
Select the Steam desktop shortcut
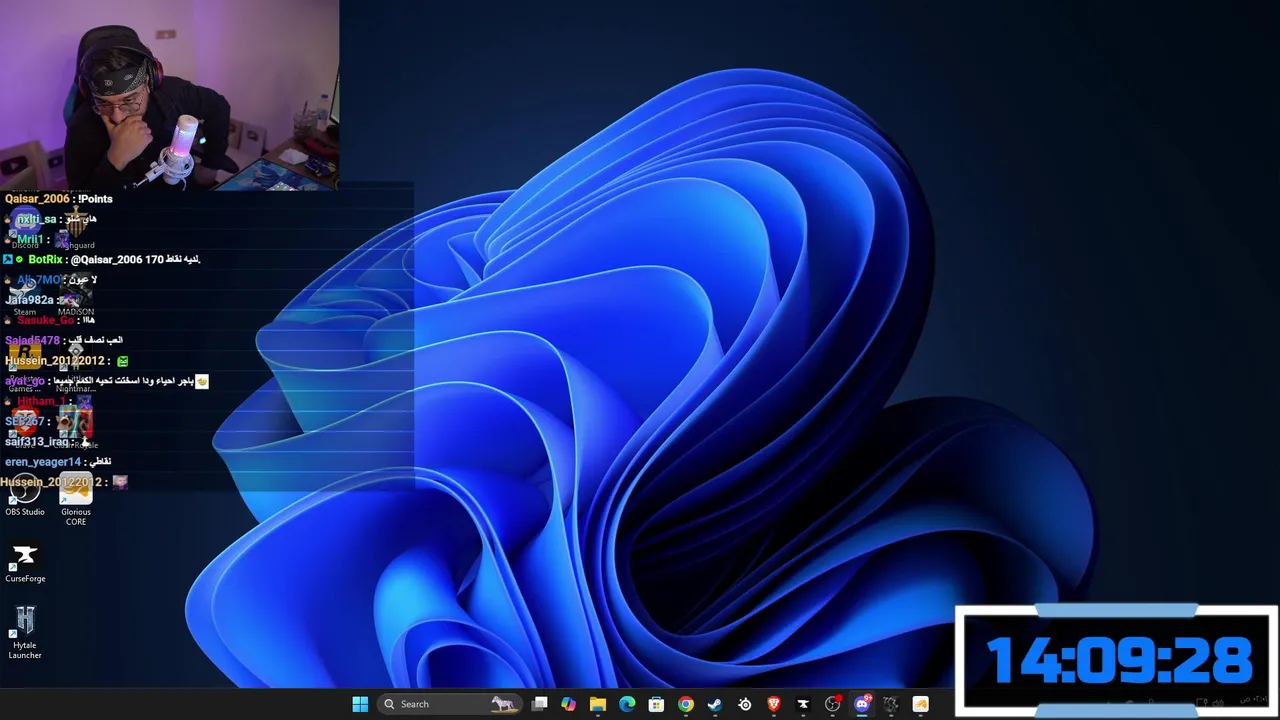click(x=25, y=297)
